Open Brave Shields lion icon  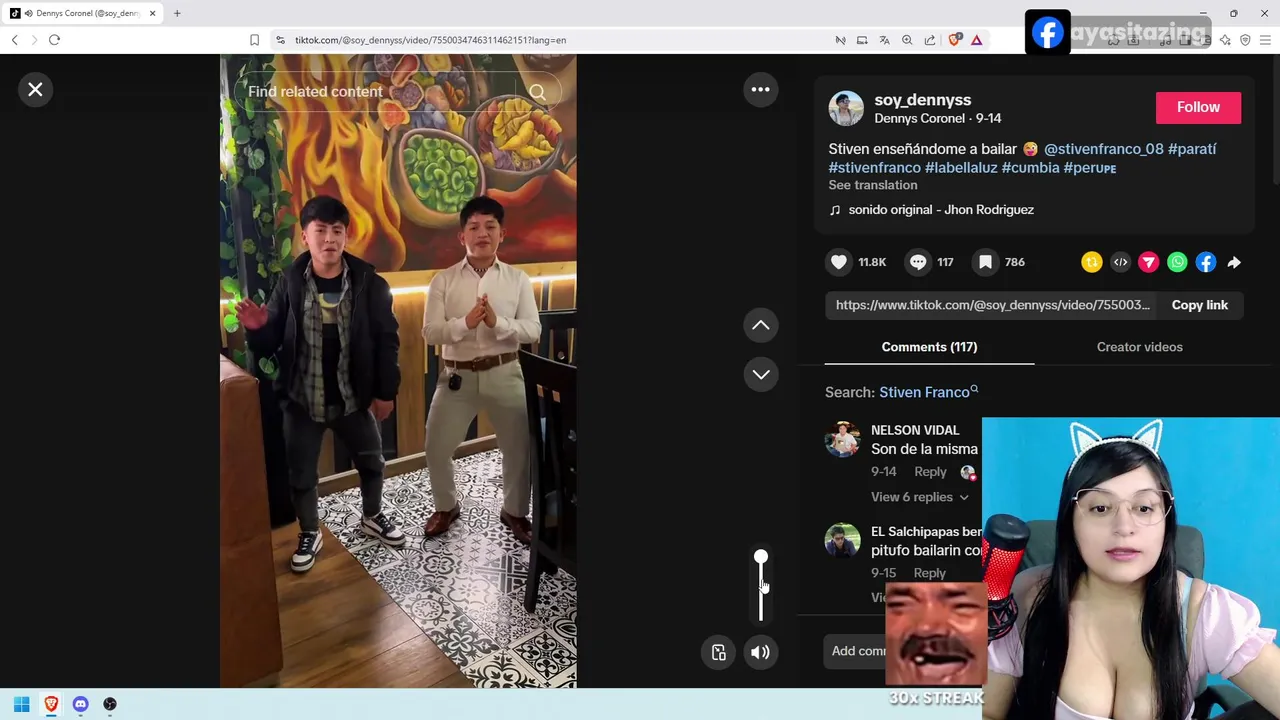point(954,40)
